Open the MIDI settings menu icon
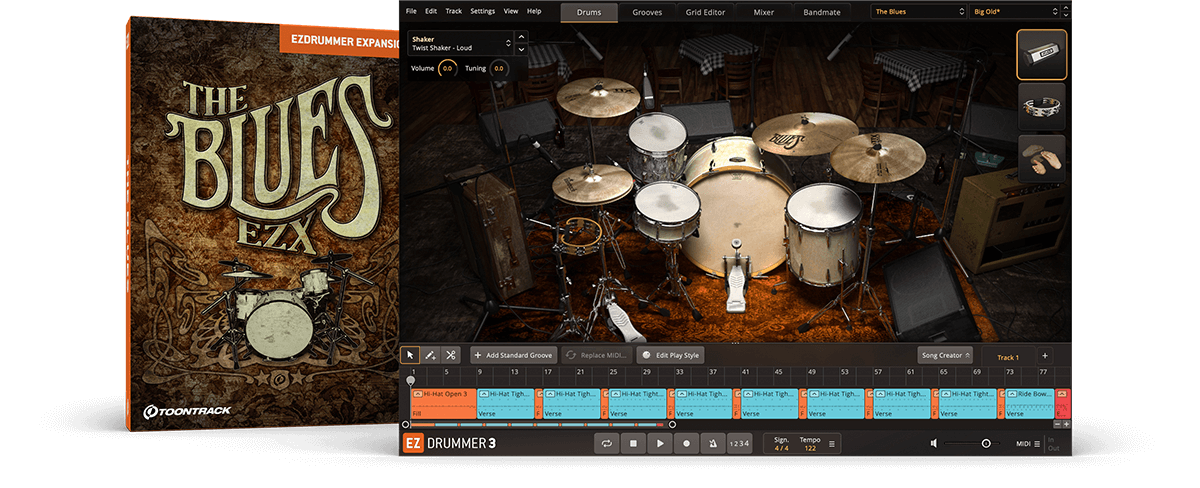This screenshot has width=1200, height=488. 1037,443
